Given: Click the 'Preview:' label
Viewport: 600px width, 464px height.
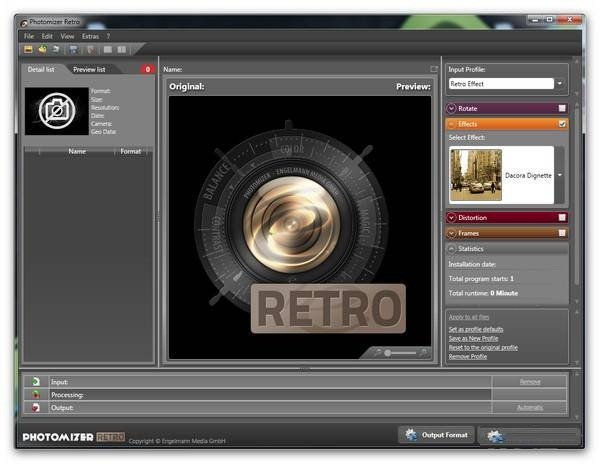Looking at the screenshot, I should point(413,87).
